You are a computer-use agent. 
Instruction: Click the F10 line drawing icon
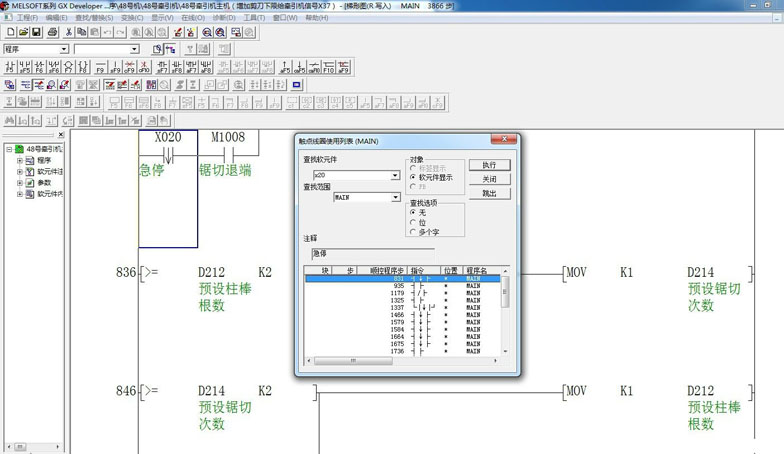[x=329, y=68]
